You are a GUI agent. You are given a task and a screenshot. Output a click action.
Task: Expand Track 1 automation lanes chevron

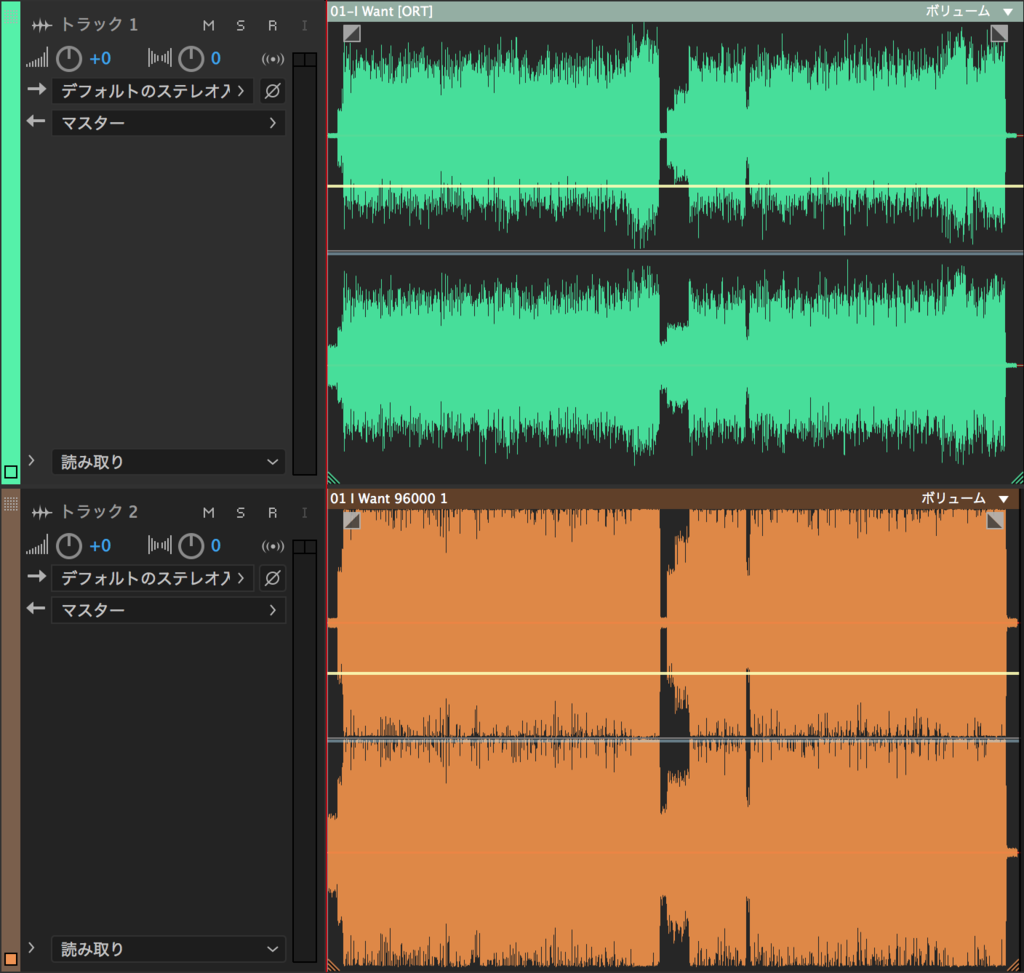click(x=31, y=460)
